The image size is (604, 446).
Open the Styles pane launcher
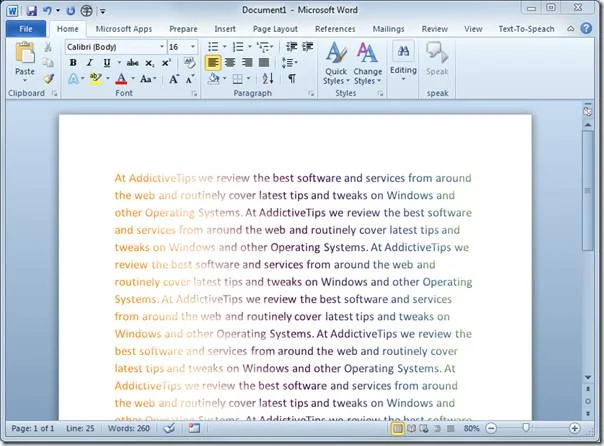coord(380,93)
